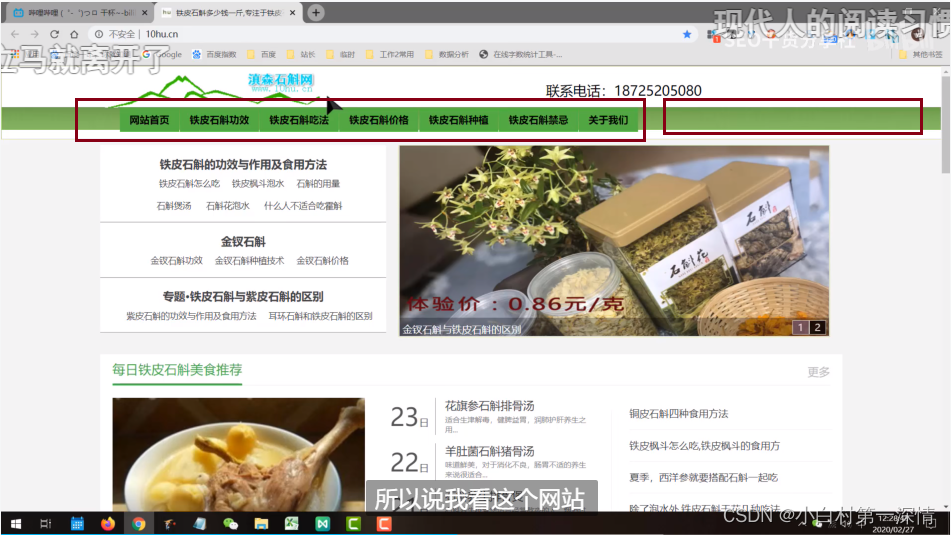The width and height of the screenshot is (951, 535).
Task: Open the 石斛花泡水 link
Action: [x=228, y=206]
